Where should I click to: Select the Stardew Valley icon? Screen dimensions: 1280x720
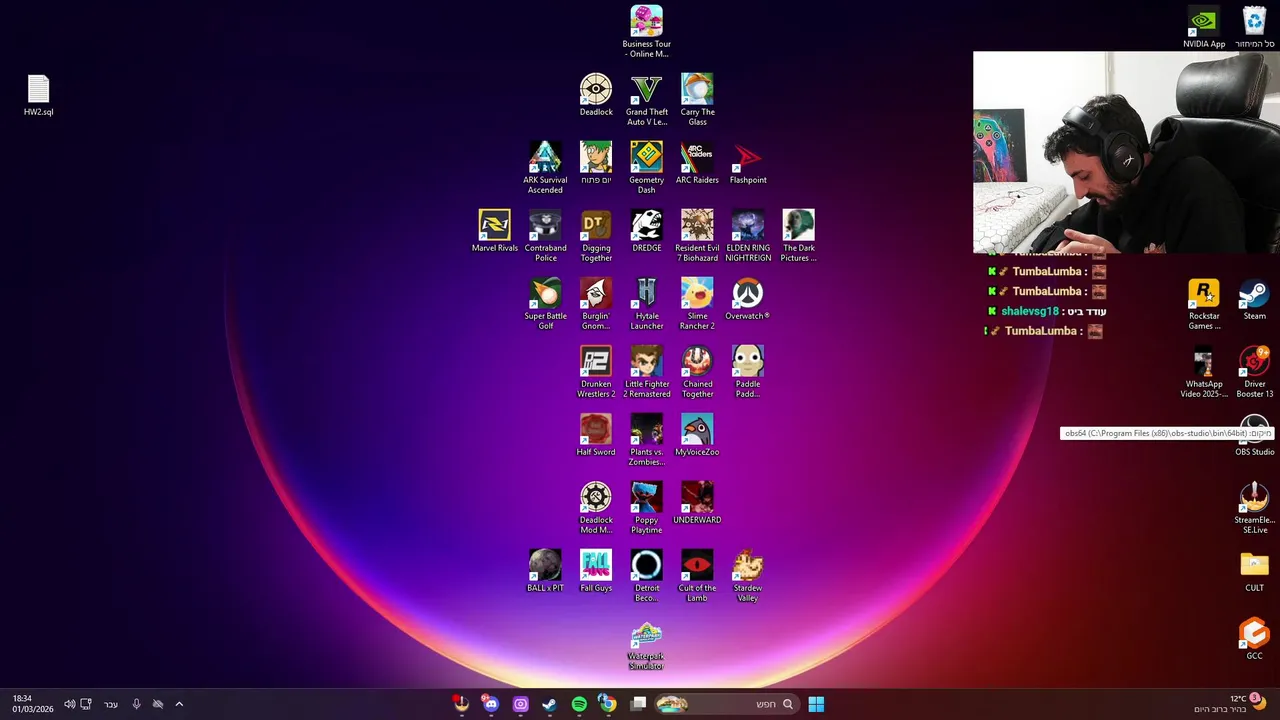(748, 576)
